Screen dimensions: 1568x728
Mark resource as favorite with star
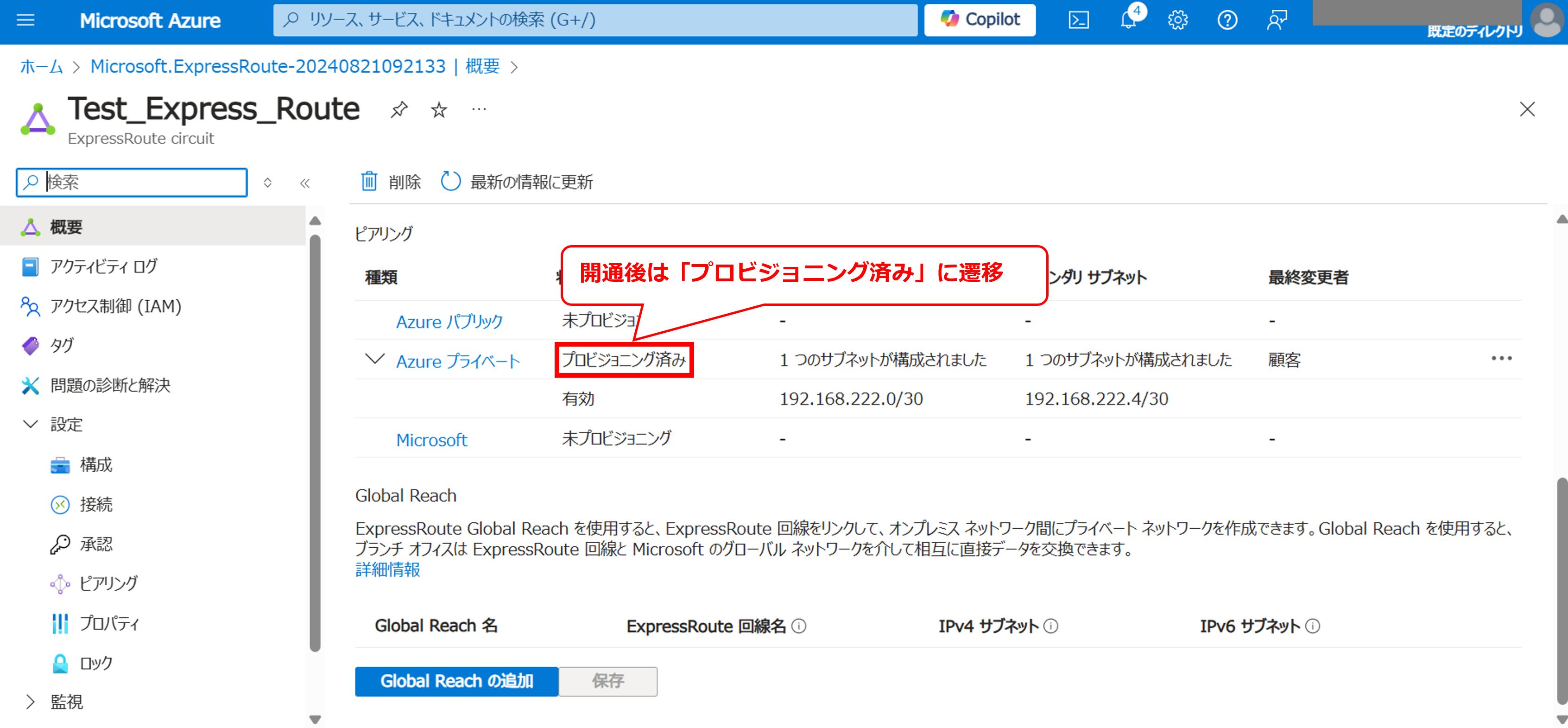pyautogui.click(x=439, y=109)
